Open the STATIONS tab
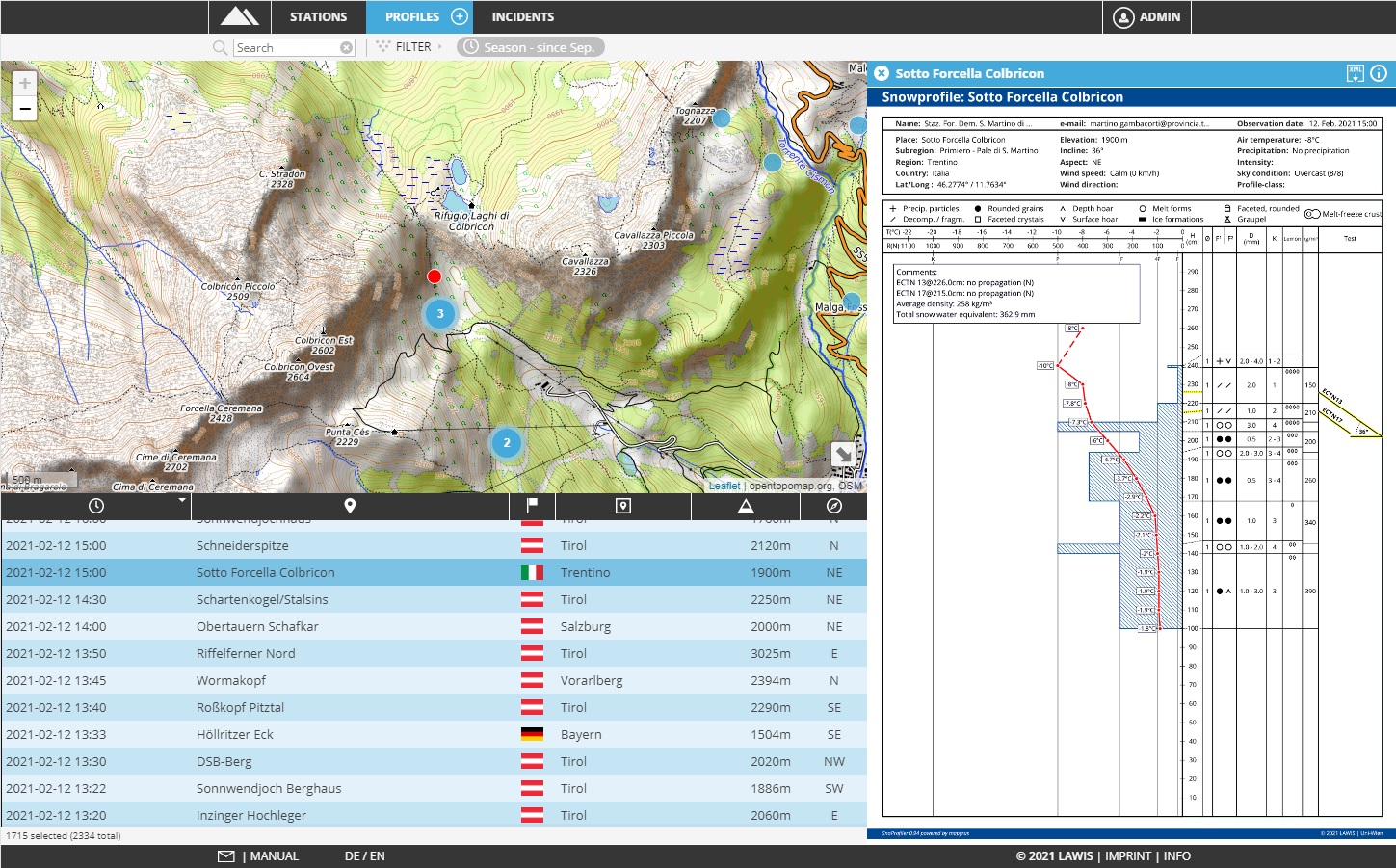 coord(318,16)
